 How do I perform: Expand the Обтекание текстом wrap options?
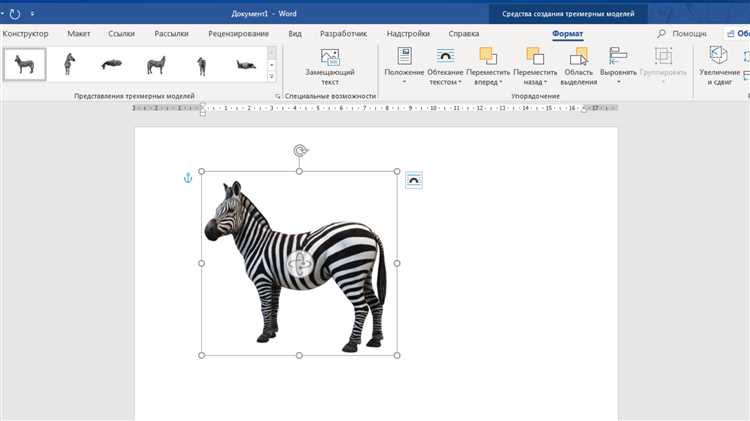click(x=444, y=64)
